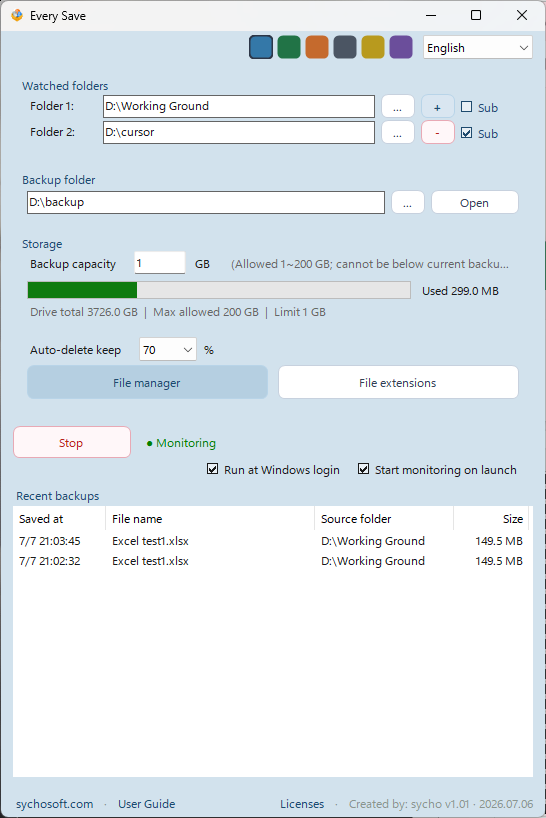Remove Folder 2 with the minus button
The height and width of the screenshot is (818, 546).
tap(438, 133)
